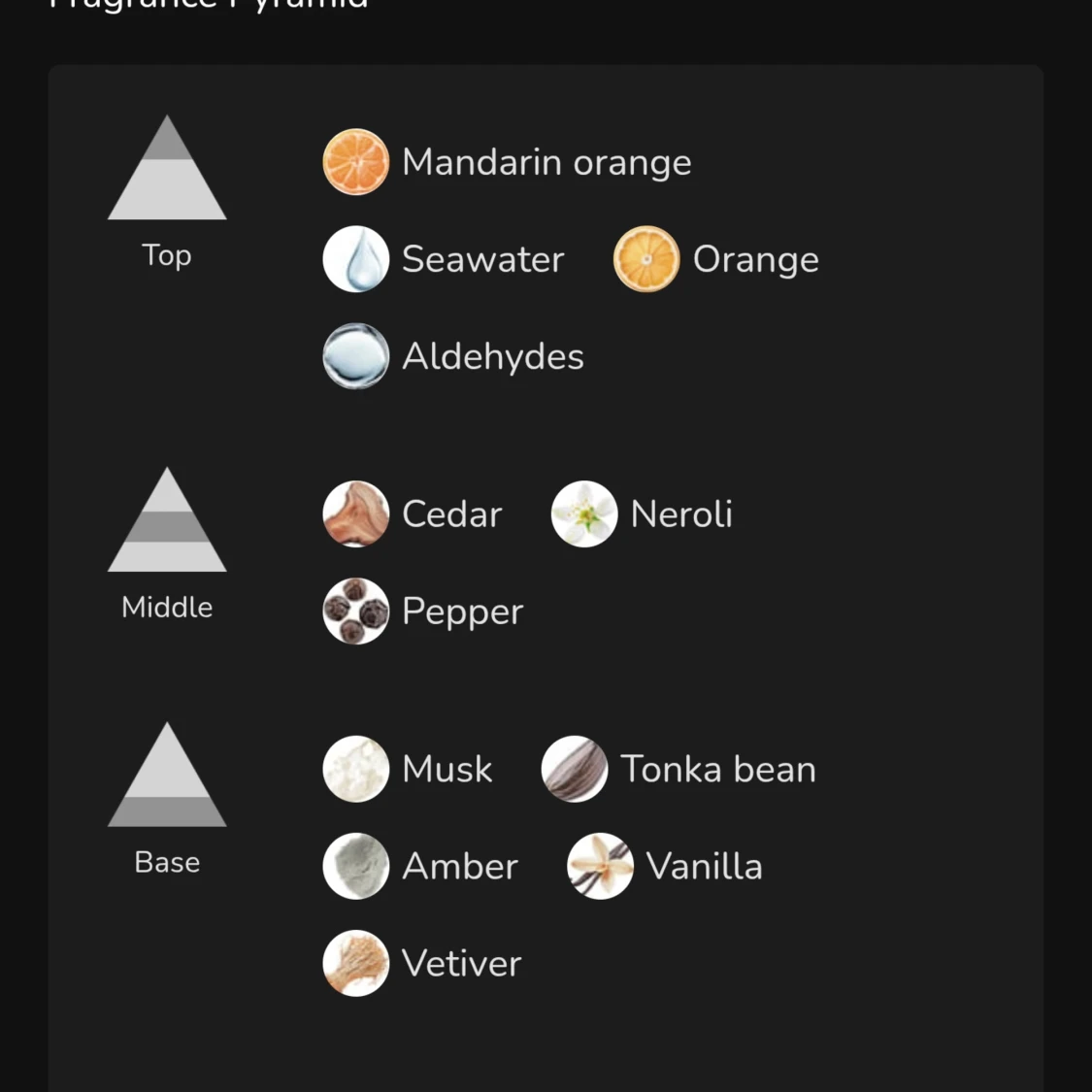The height and width of the screenshot is (1092, 1092).
Task: Select the Vanilla flower icon
Action: 600,866
